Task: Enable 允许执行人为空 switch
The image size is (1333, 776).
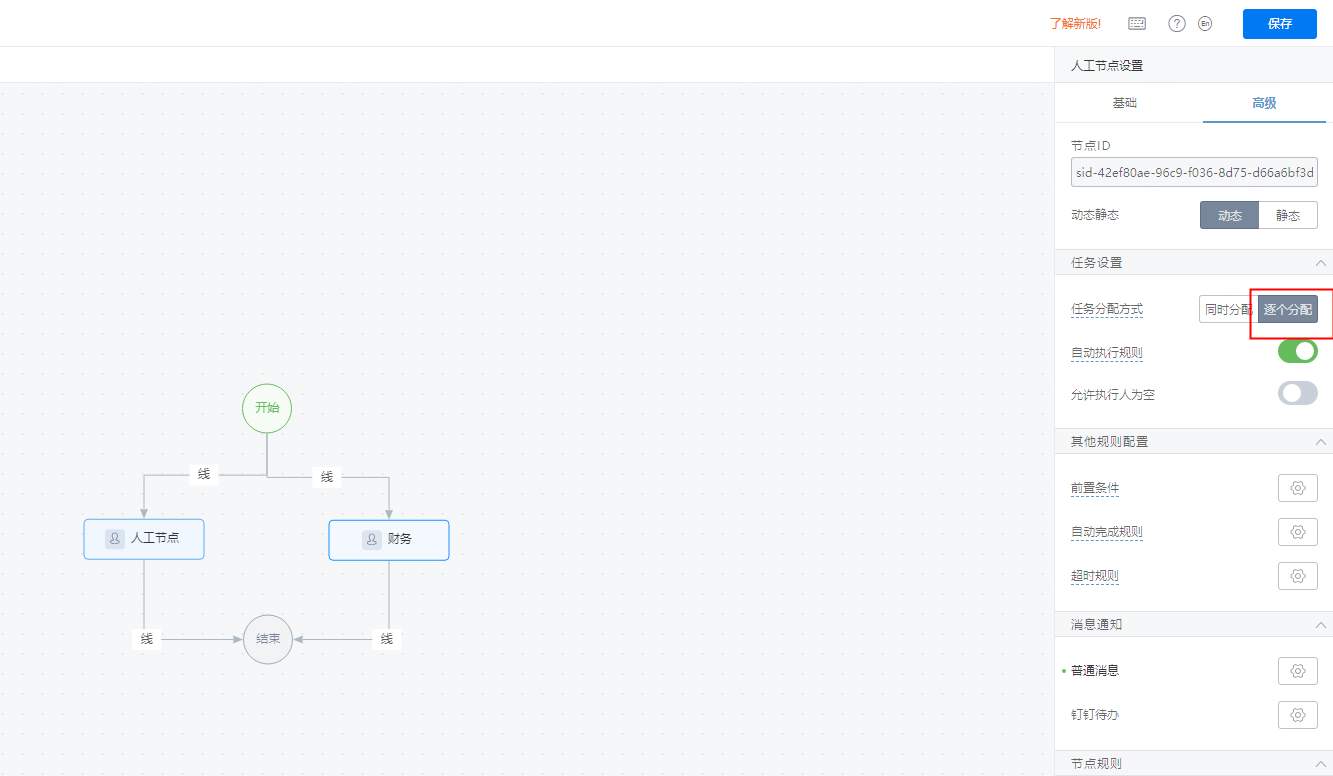Action: 1298,393
